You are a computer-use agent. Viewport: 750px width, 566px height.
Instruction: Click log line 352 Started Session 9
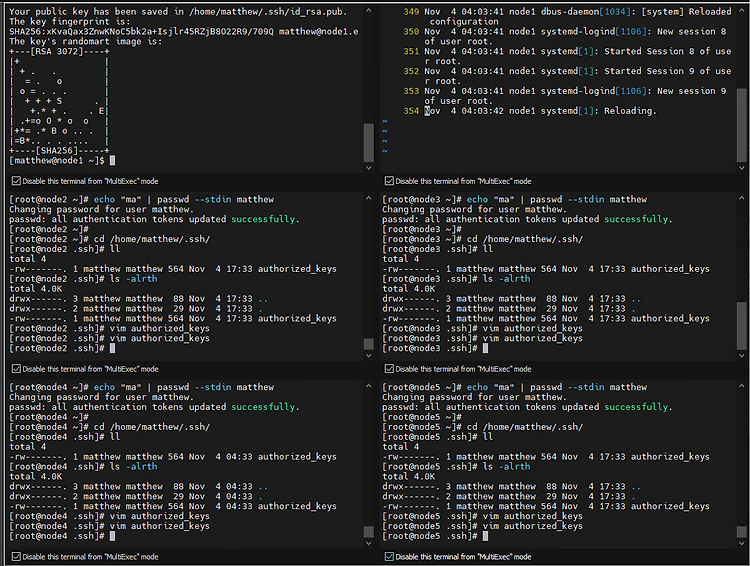click(567, 76)
